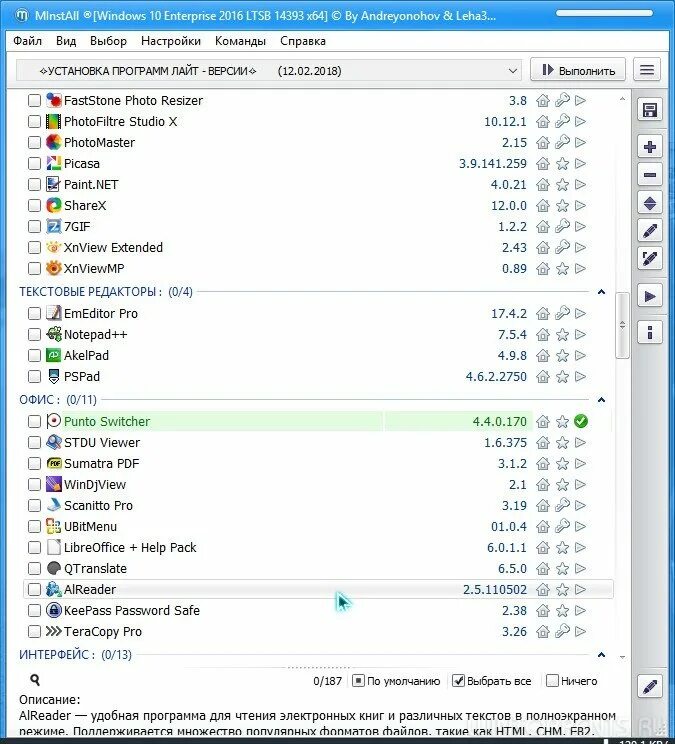Click the key icon in the Scanitto Pro row

pyautogui.click(x=562, y=505)
